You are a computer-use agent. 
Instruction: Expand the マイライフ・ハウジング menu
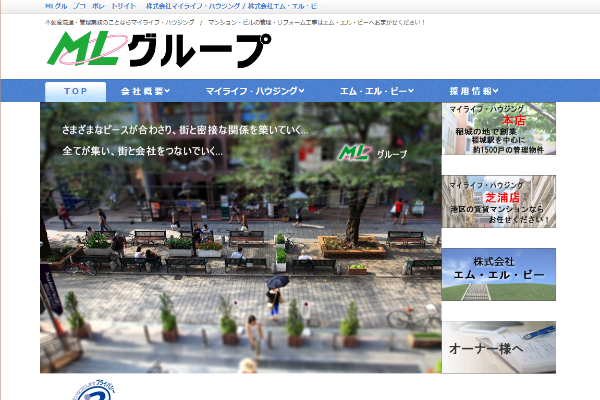tap(255, 91)
